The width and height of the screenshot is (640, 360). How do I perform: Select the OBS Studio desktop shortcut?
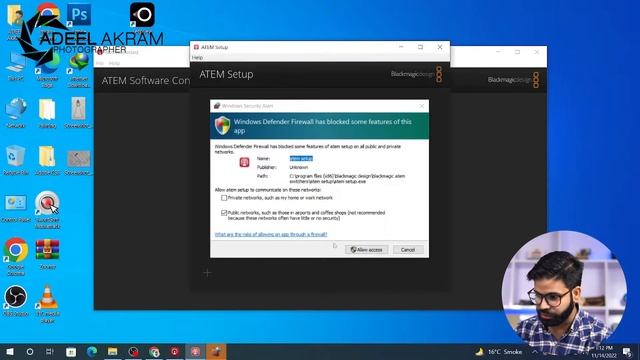(16, 301)
